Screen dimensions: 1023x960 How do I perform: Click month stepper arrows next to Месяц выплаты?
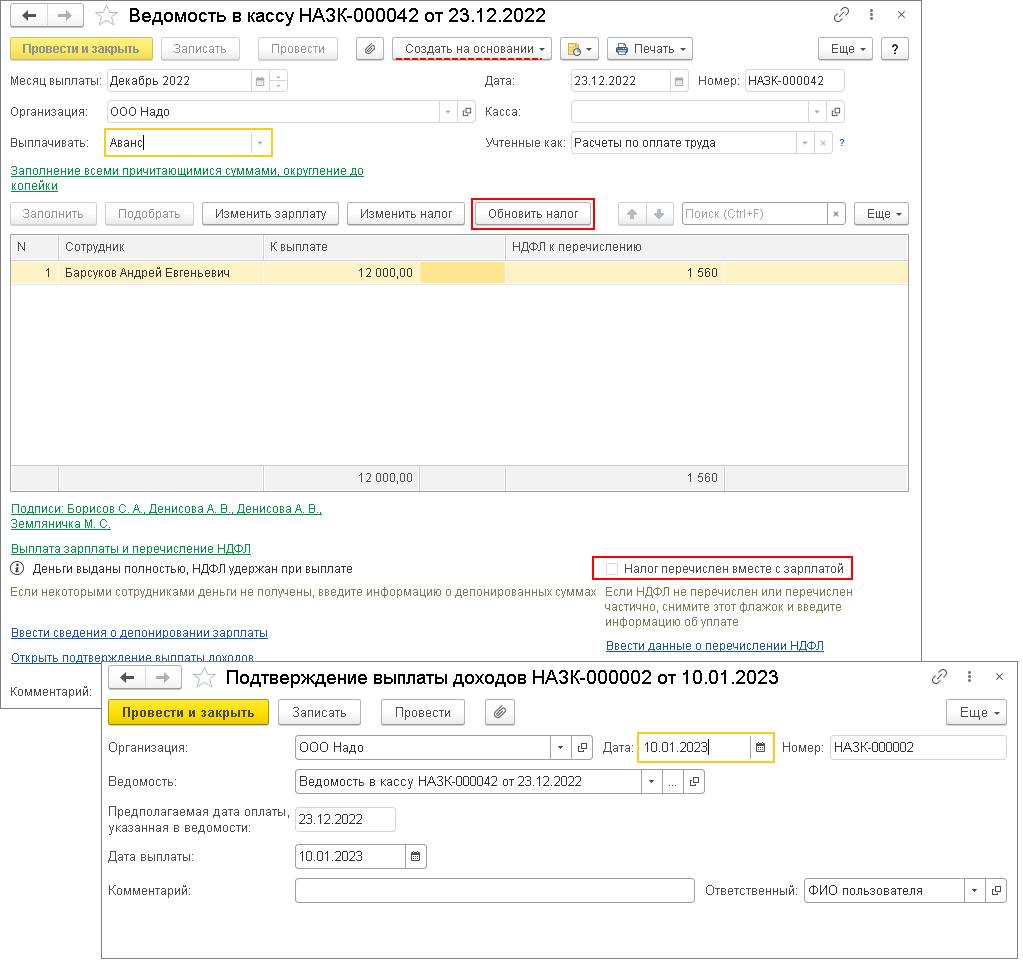pos(279,81)
